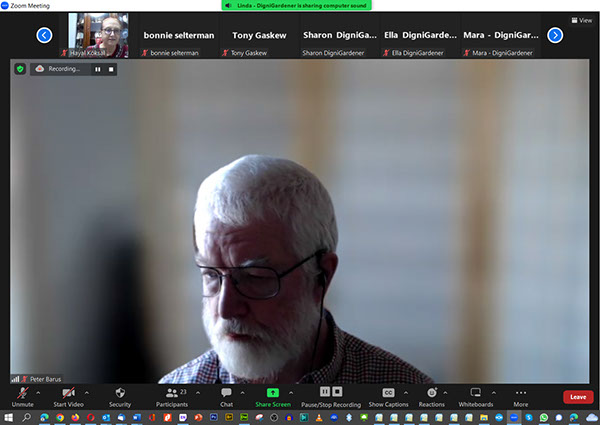Select Ella DigniGardener participant tile
The width and height of the screenshot is (600, 425).
420,35
